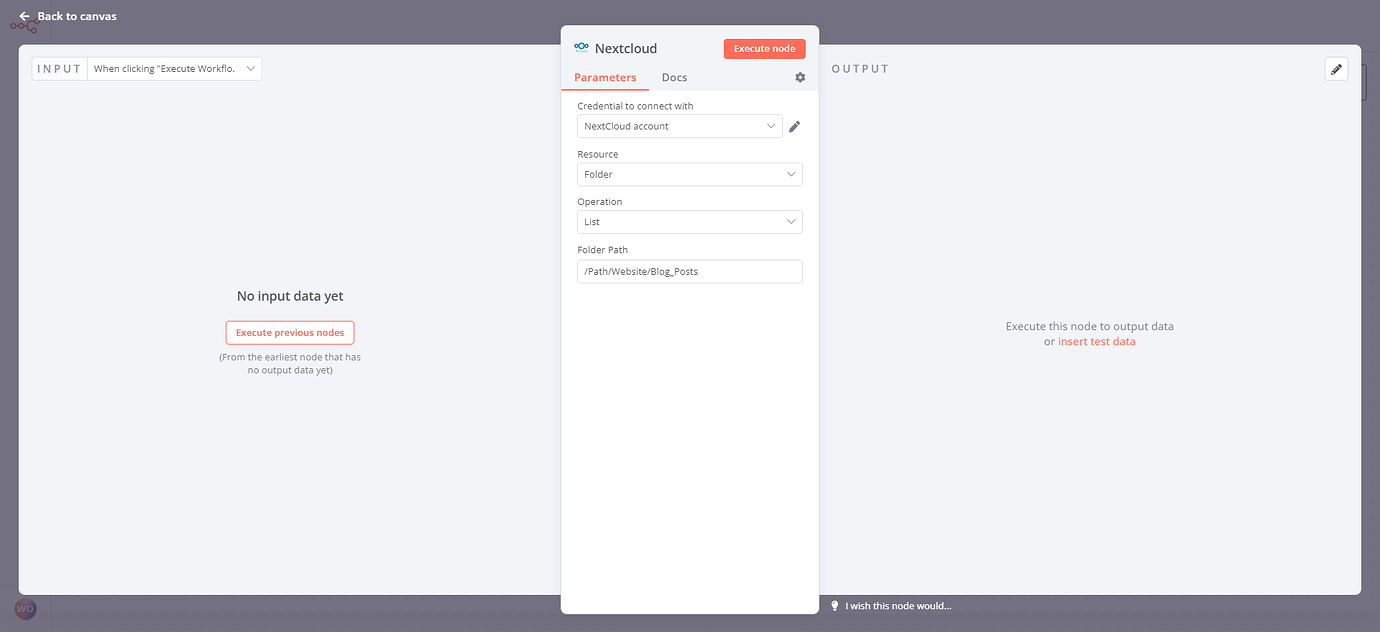The width and height of the screenshot is (1380, 632).
Task: Open the Credential to connect with dropdown
Action: [680, 127]
